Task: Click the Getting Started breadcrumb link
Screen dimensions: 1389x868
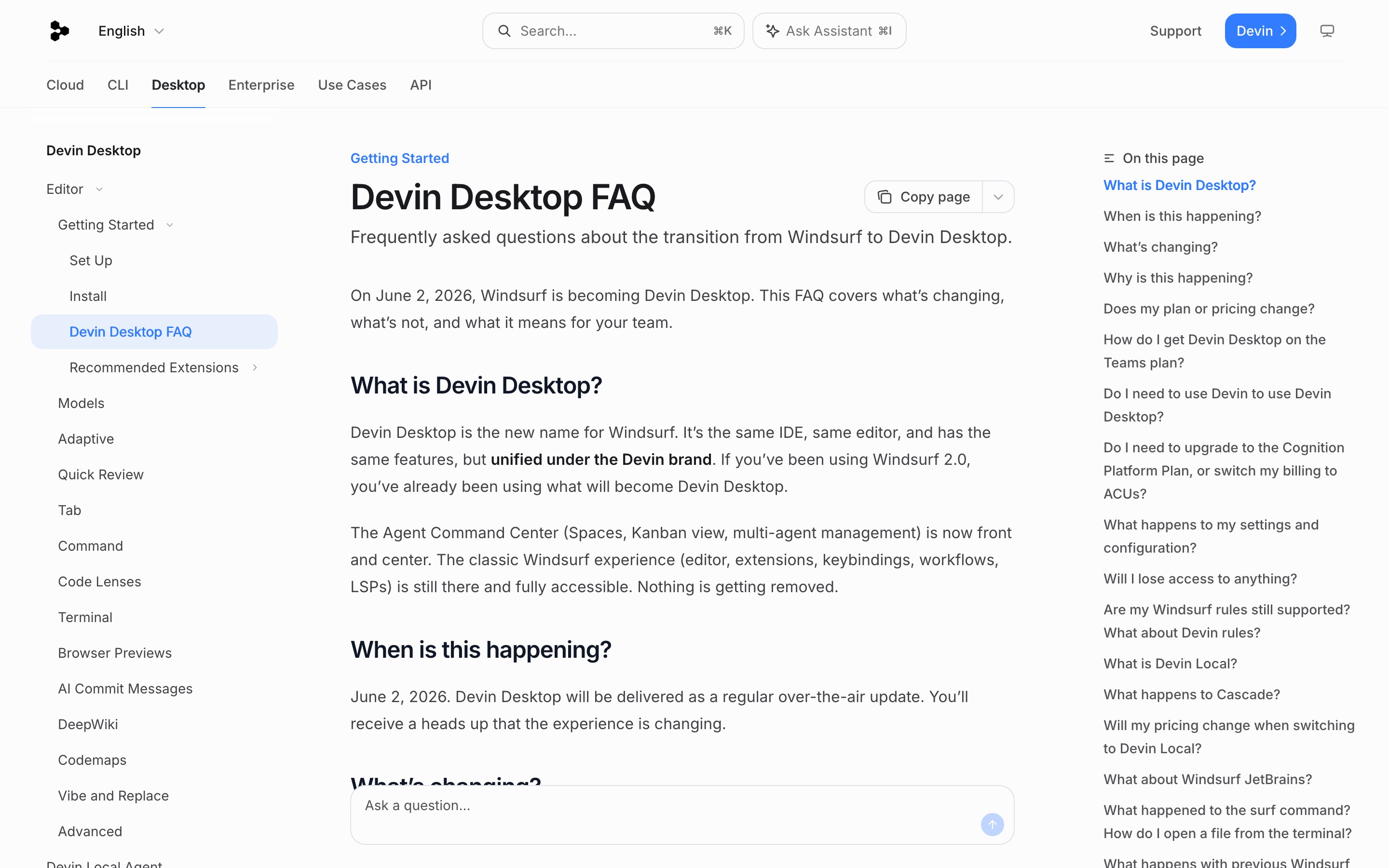Action: coord(399,159)
